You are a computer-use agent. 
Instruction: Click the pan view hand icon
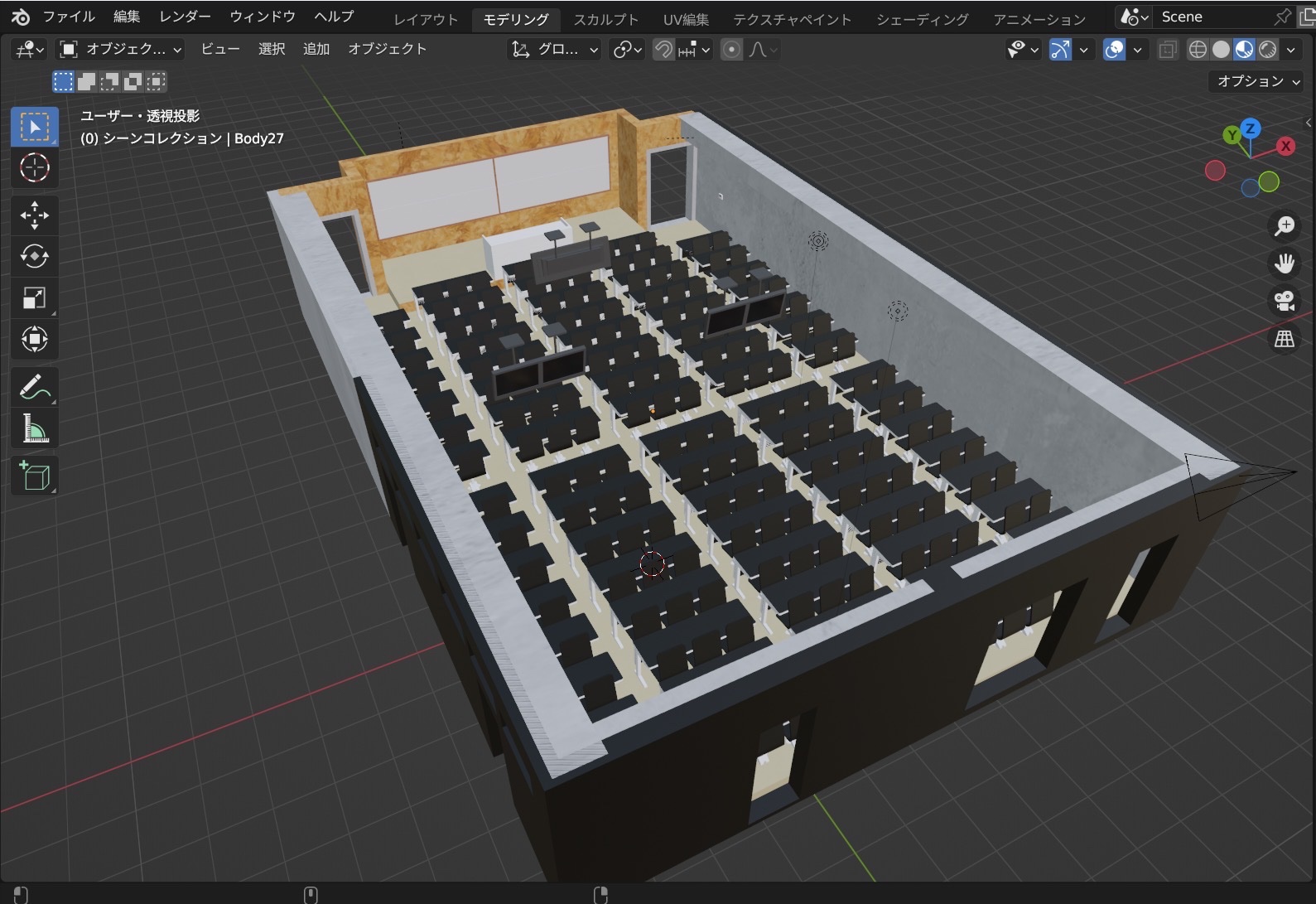1285,263
